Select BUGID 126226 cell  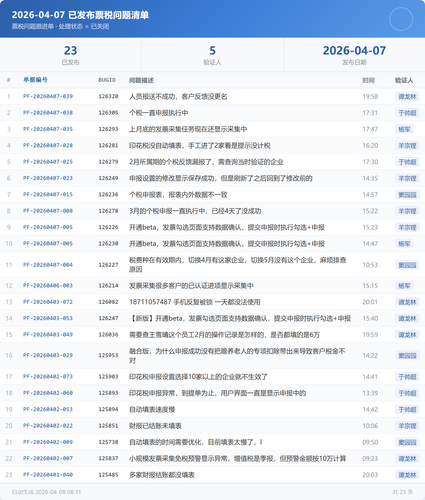pos(108,227)
